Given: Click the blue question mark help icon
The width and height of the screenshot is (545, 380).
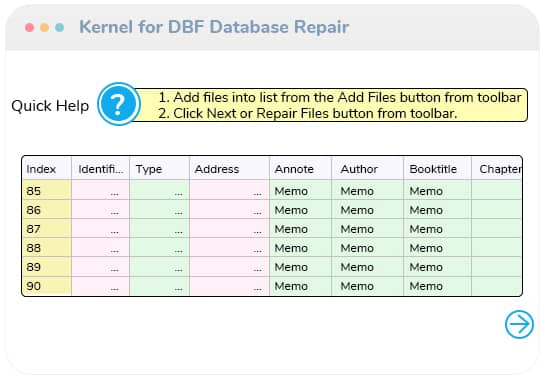Looking at the screenshot, I should point(119,104).
